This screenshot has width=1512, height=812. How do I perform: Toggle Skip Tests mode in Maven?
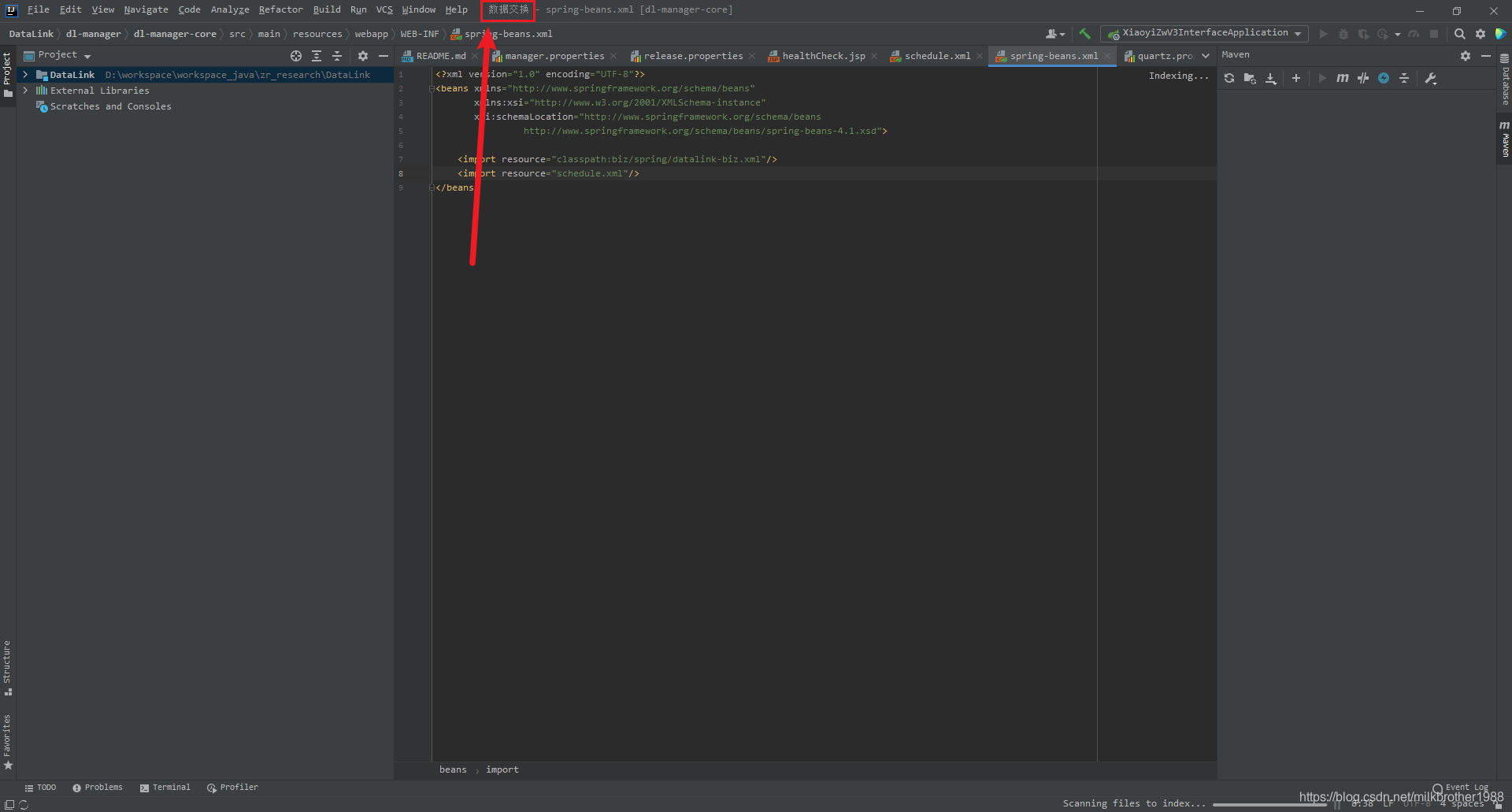(1384, 78)
